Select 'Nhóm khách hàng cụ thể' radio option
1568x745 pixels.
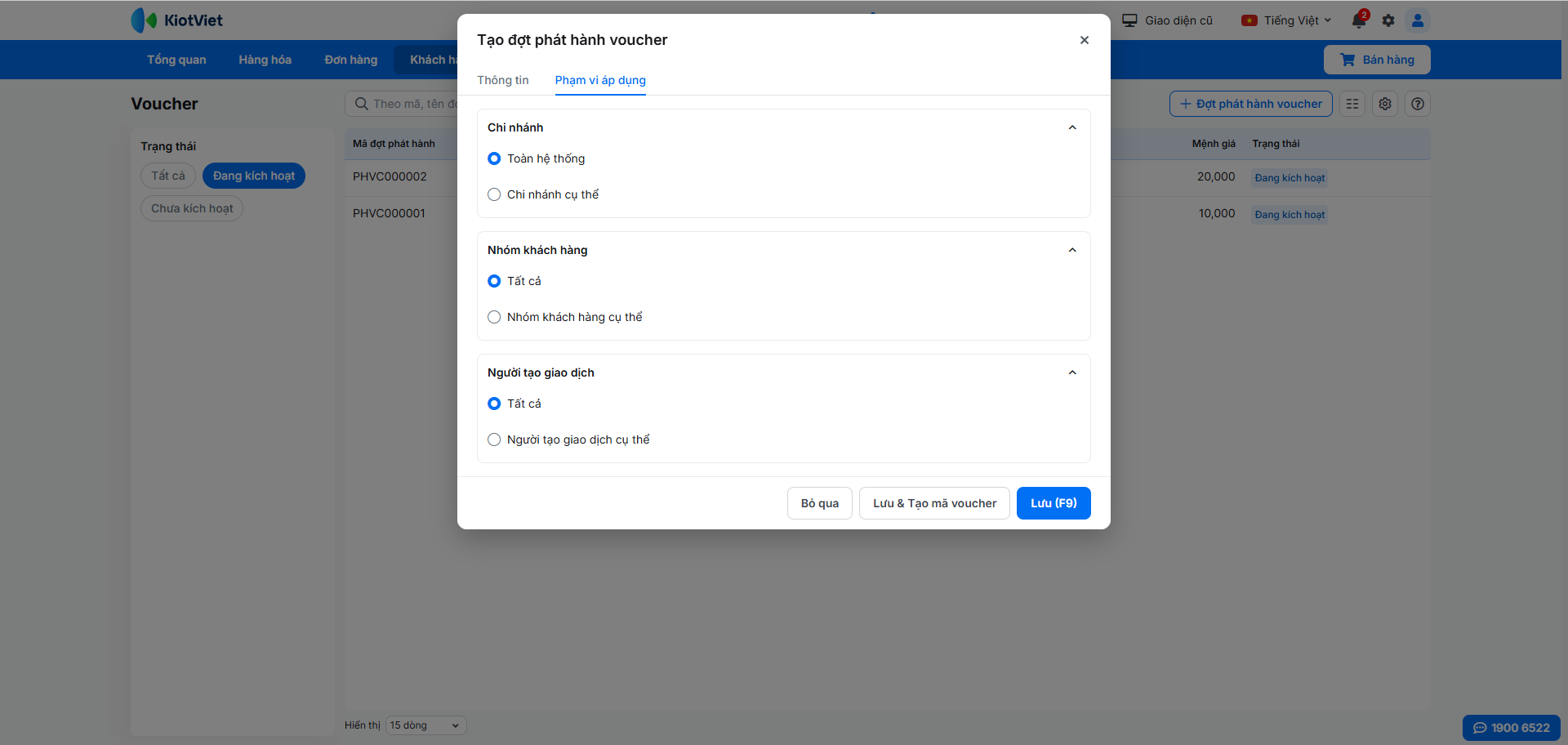(x=494, y=317)
